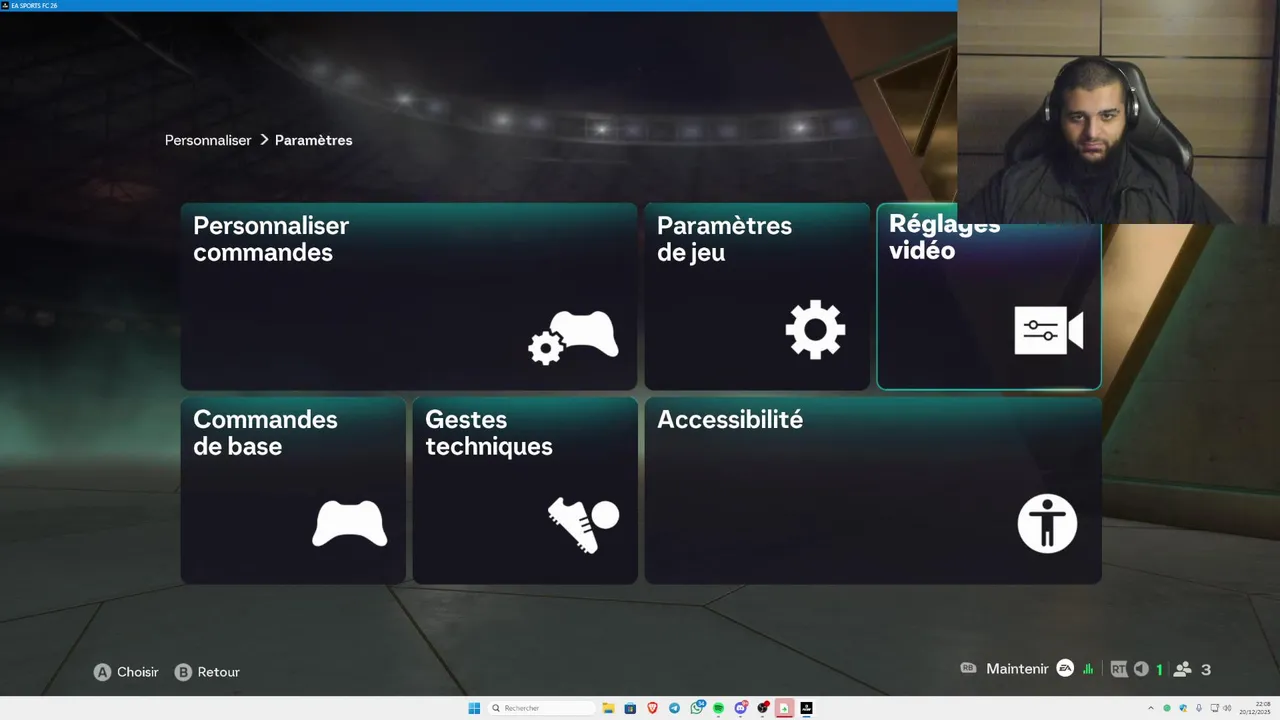Image resolution: width=1280 pixels, height=720 pixels.
Task: Open Microsoft Store from the taskbar
Action: click(x=630, y=708)
